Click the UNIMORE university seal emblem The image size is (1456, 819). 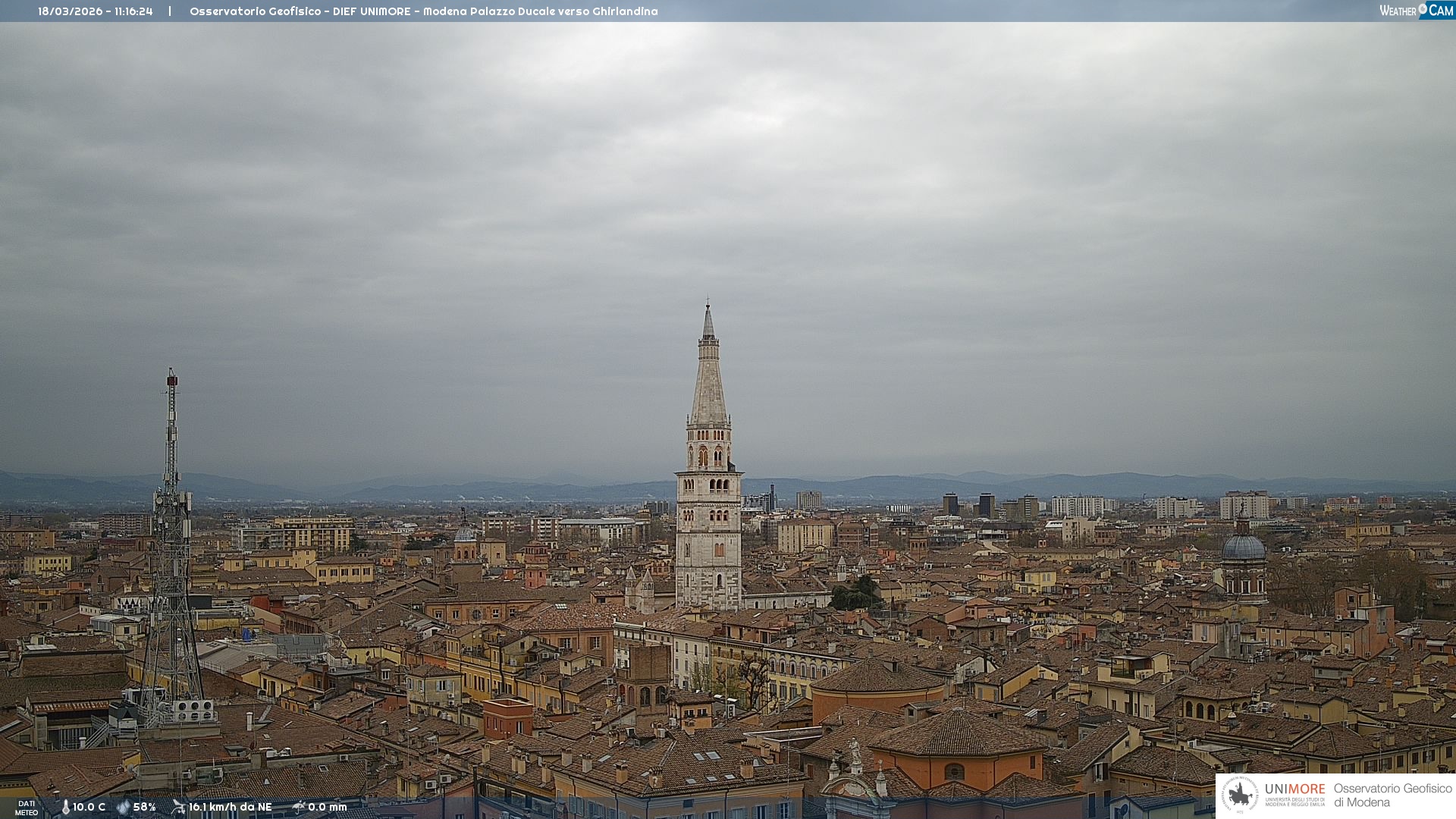point(1240,795)
